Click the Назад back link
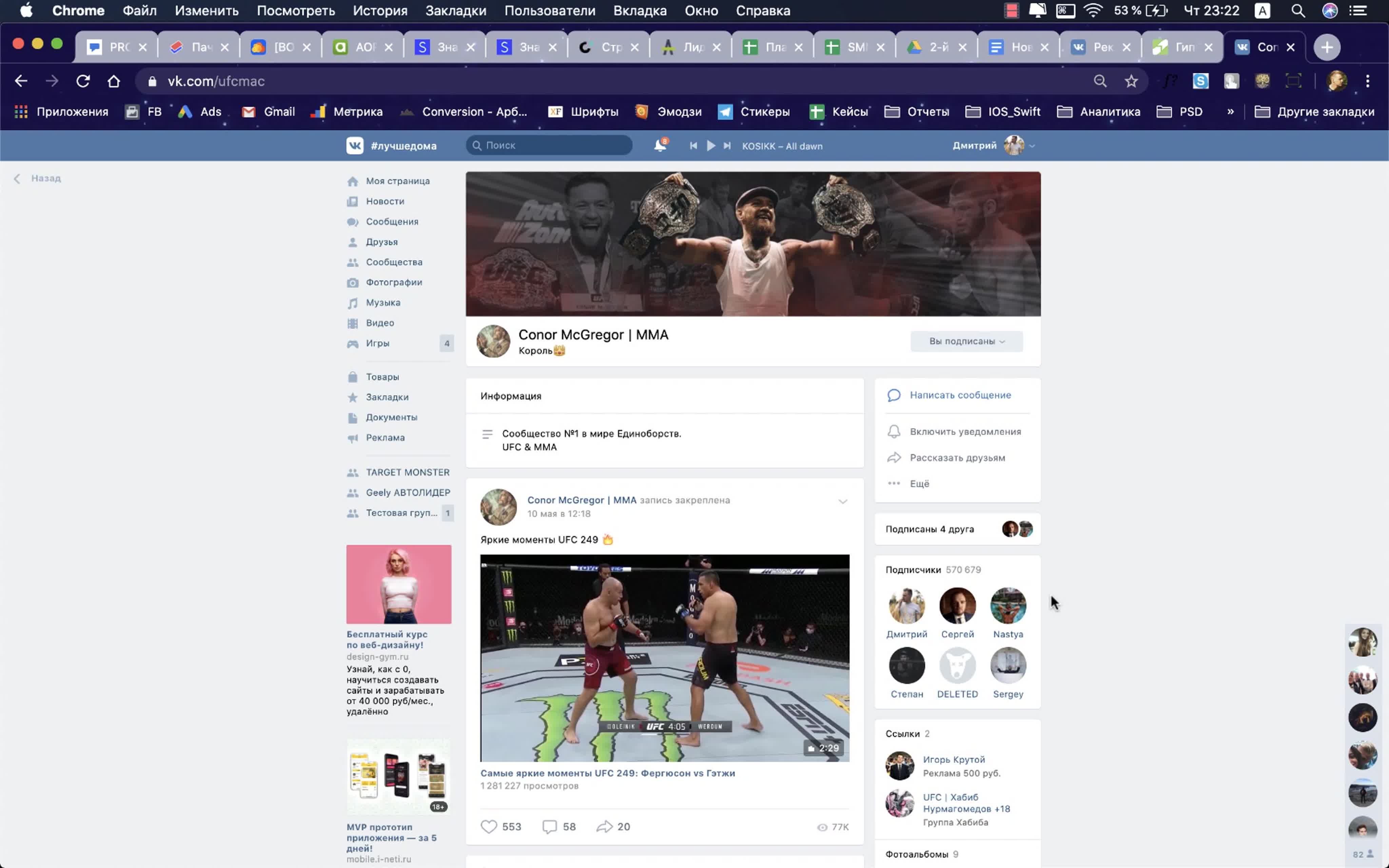Viewport: 1389px width, 868px height. [38, 179]
